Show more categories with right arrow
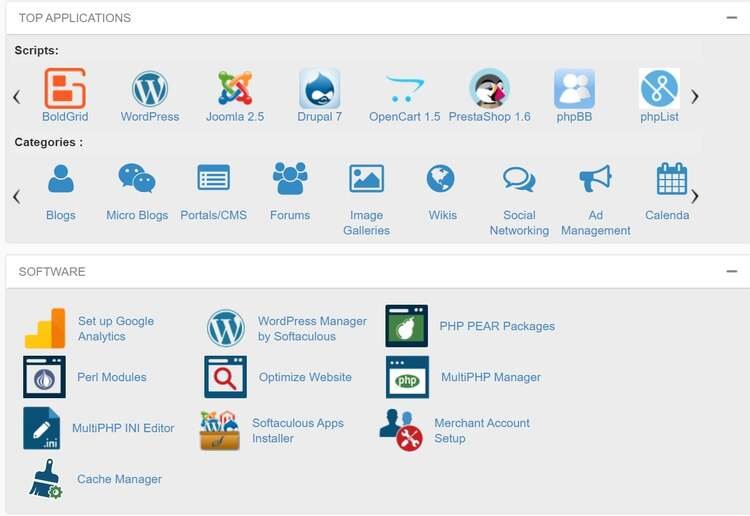The image size is (750, 516). tap(695, 197)
